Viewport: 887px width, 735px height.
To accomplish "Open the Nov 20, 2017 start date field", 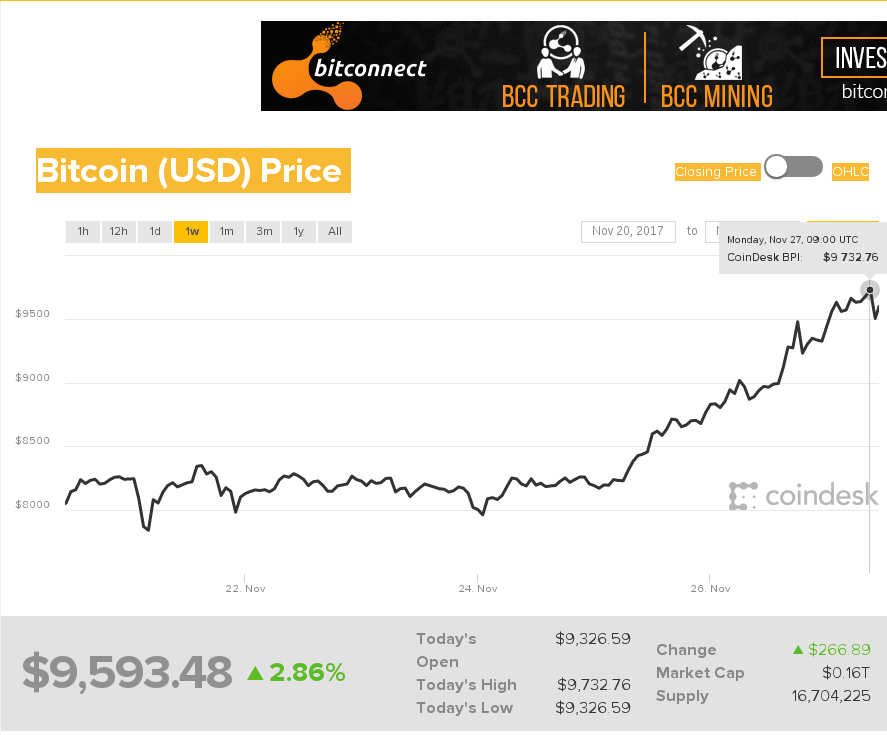I will [x=628, y=231].
